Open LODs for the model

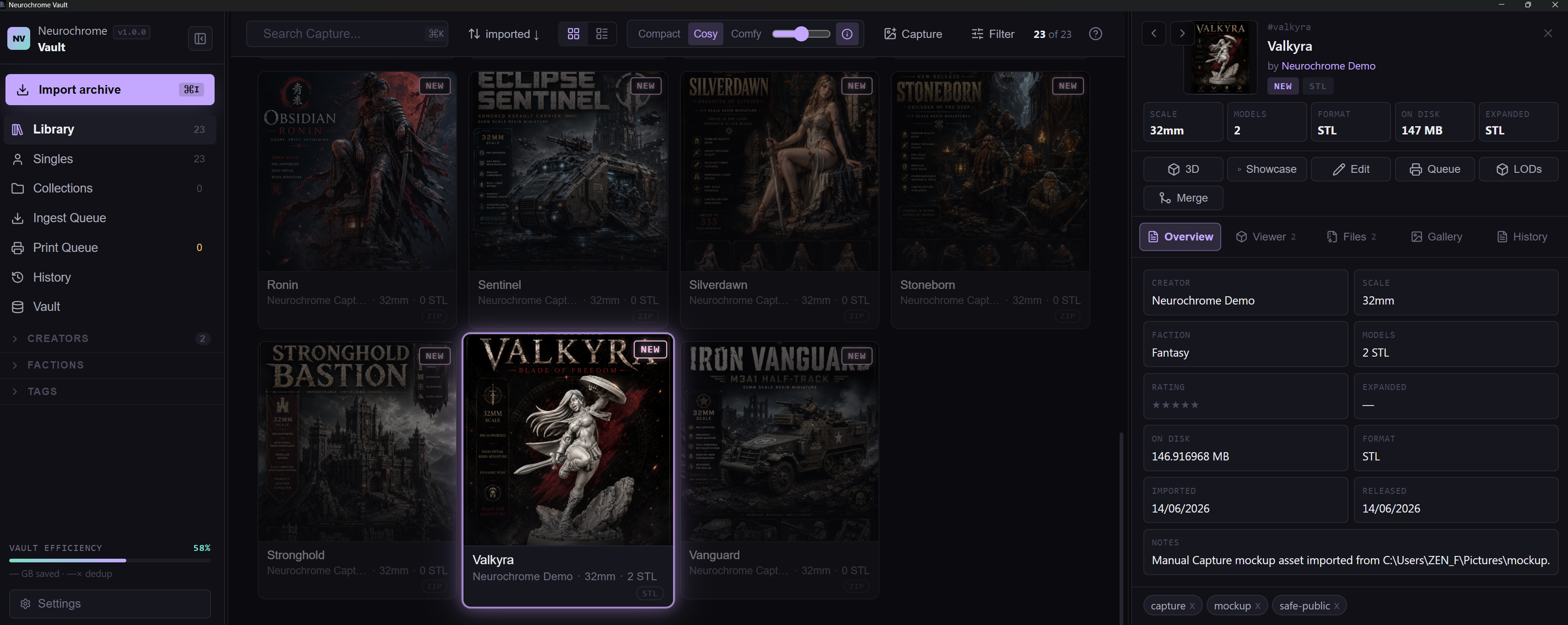pyautogui.click(x=1518, y=169)
